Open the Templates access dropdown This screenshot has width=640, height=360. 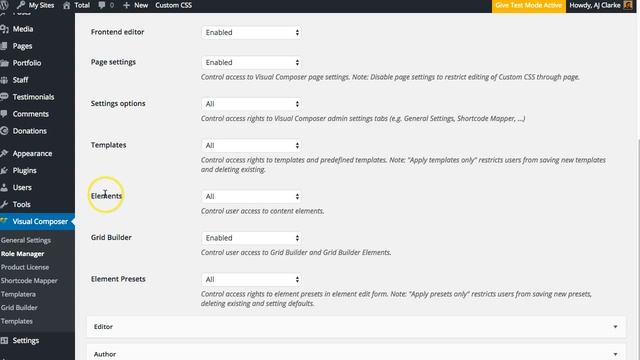pyautogui.click(x=251, y=146)
